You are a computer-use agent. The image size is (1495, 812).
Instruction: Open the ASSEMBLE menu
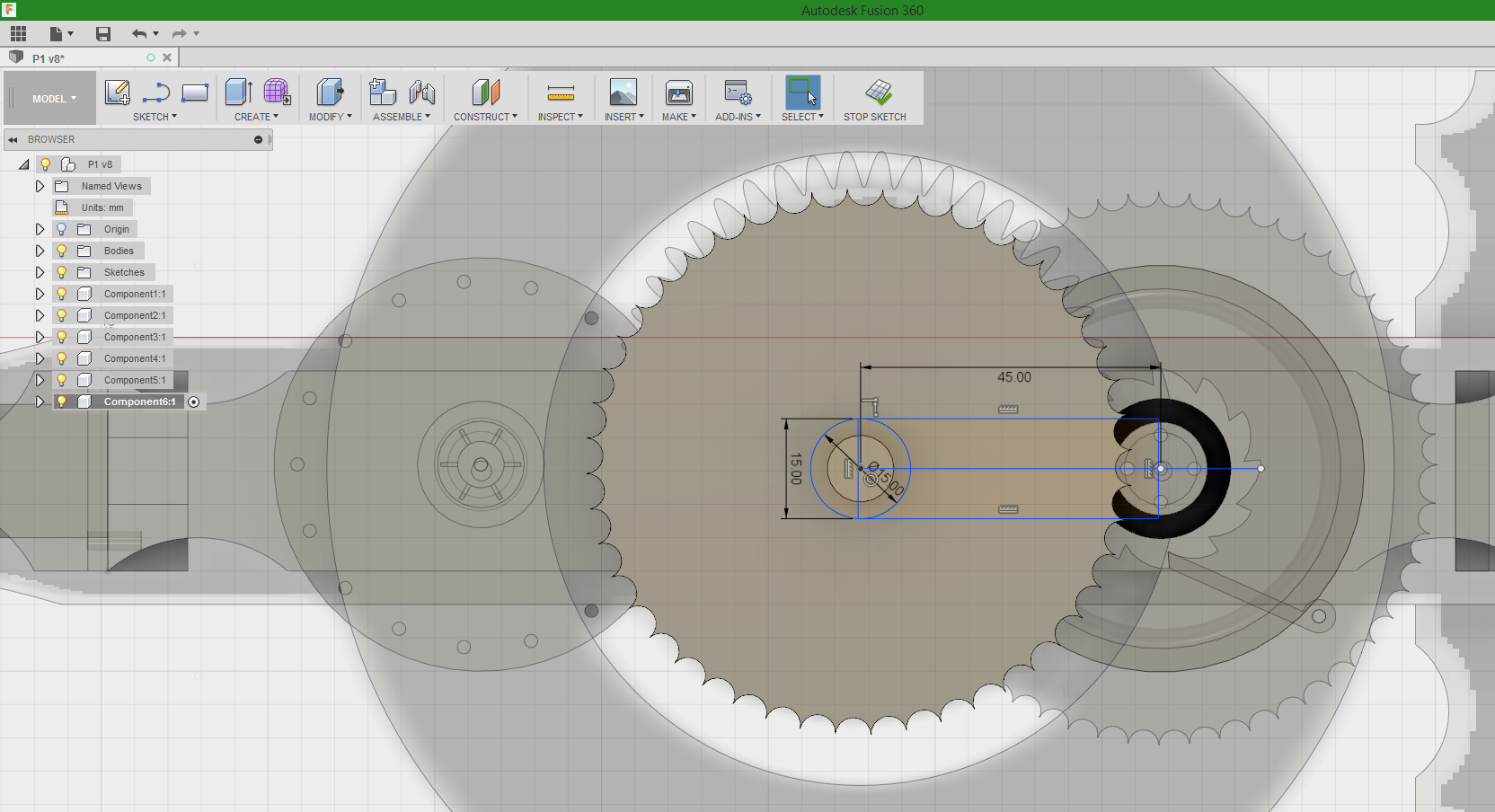[x=402, y=117]
